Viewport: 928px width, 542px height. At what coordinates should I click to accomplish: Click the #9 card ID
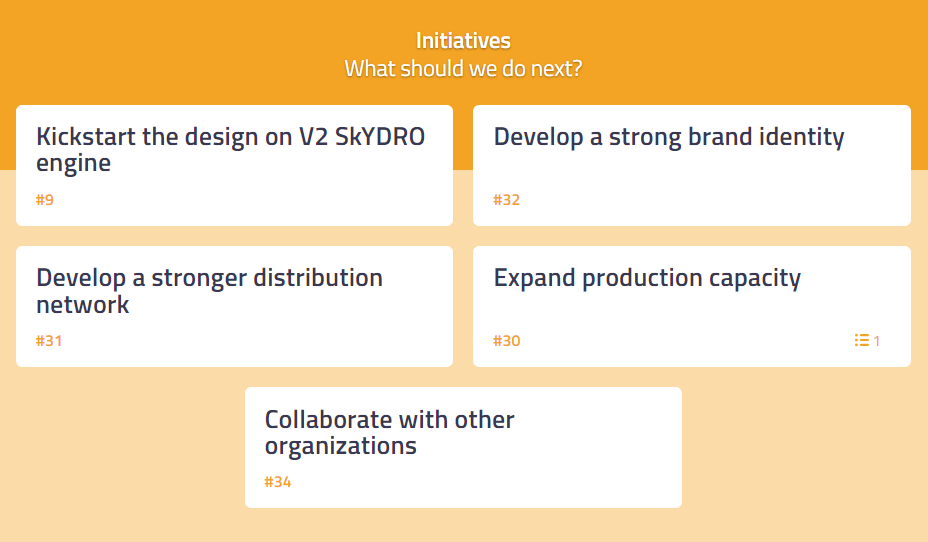point(45,199)
